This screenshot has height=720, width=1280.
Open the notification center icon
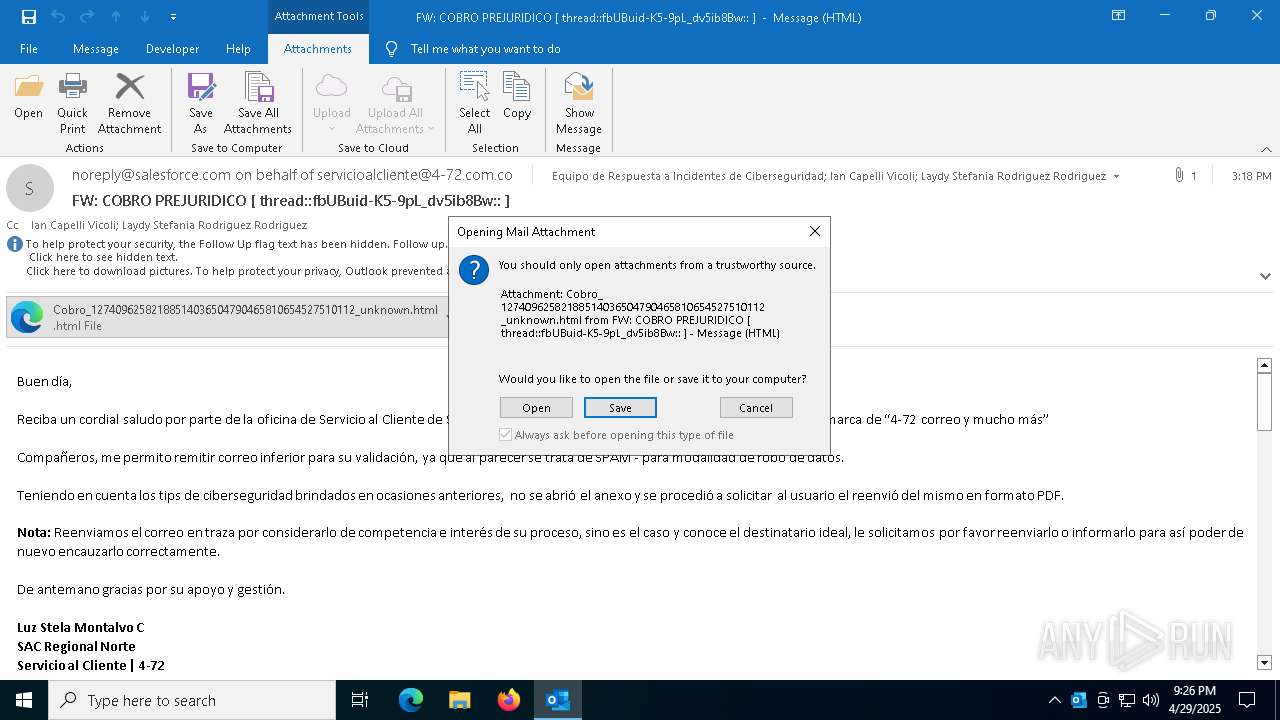(x=1247, y=700)
